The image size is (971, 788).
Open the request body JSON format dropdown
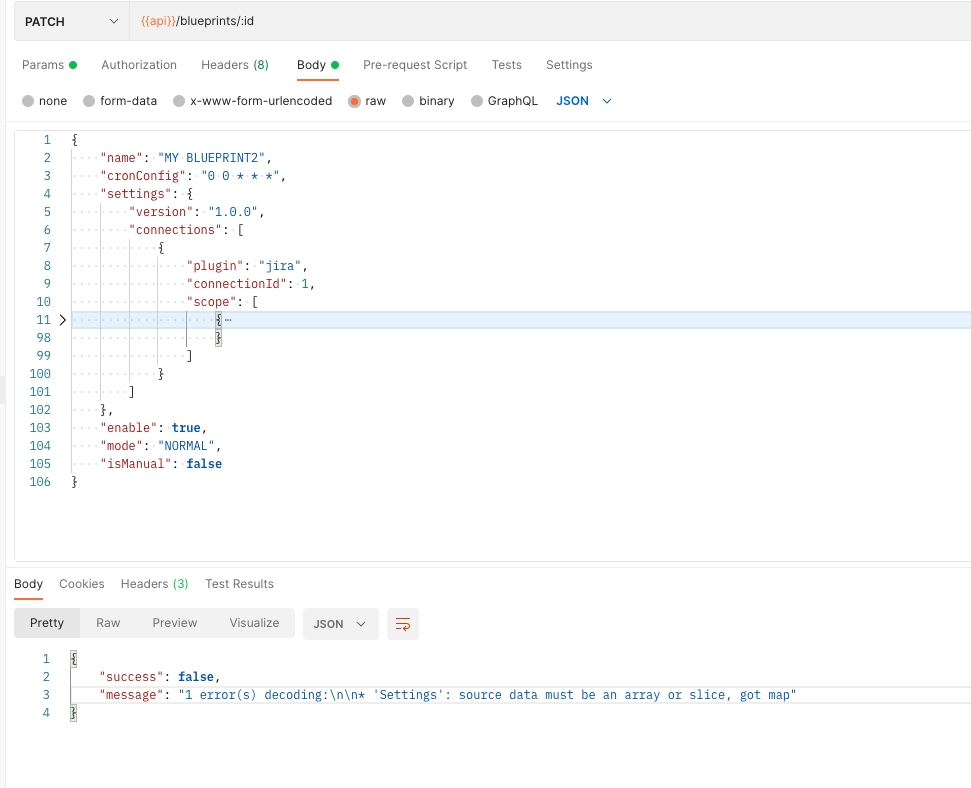coord(583,101)
